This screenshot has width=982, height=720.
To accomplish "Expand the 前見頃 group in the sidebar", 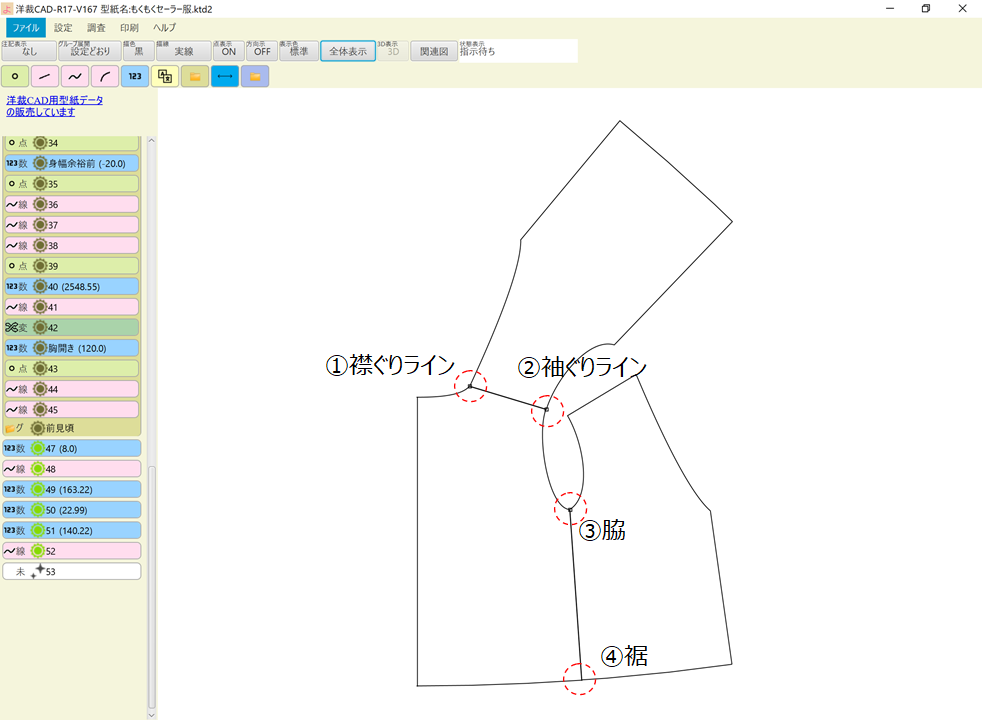I will click(x=70, y=427).
